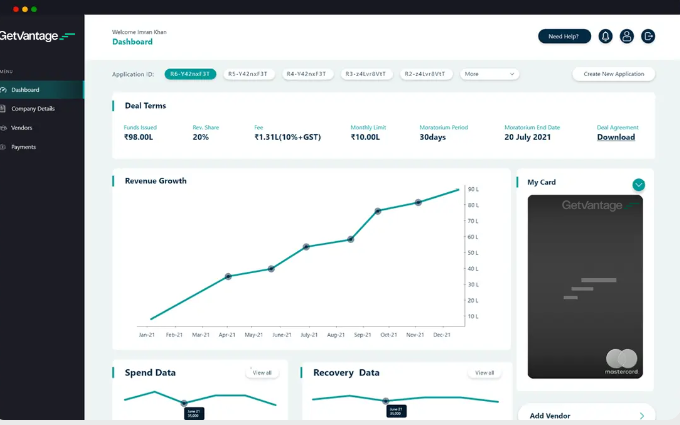This screenshot has height=425, width=680.
Task: Collapse the My Card panel chevron
Action: (639, 184)
